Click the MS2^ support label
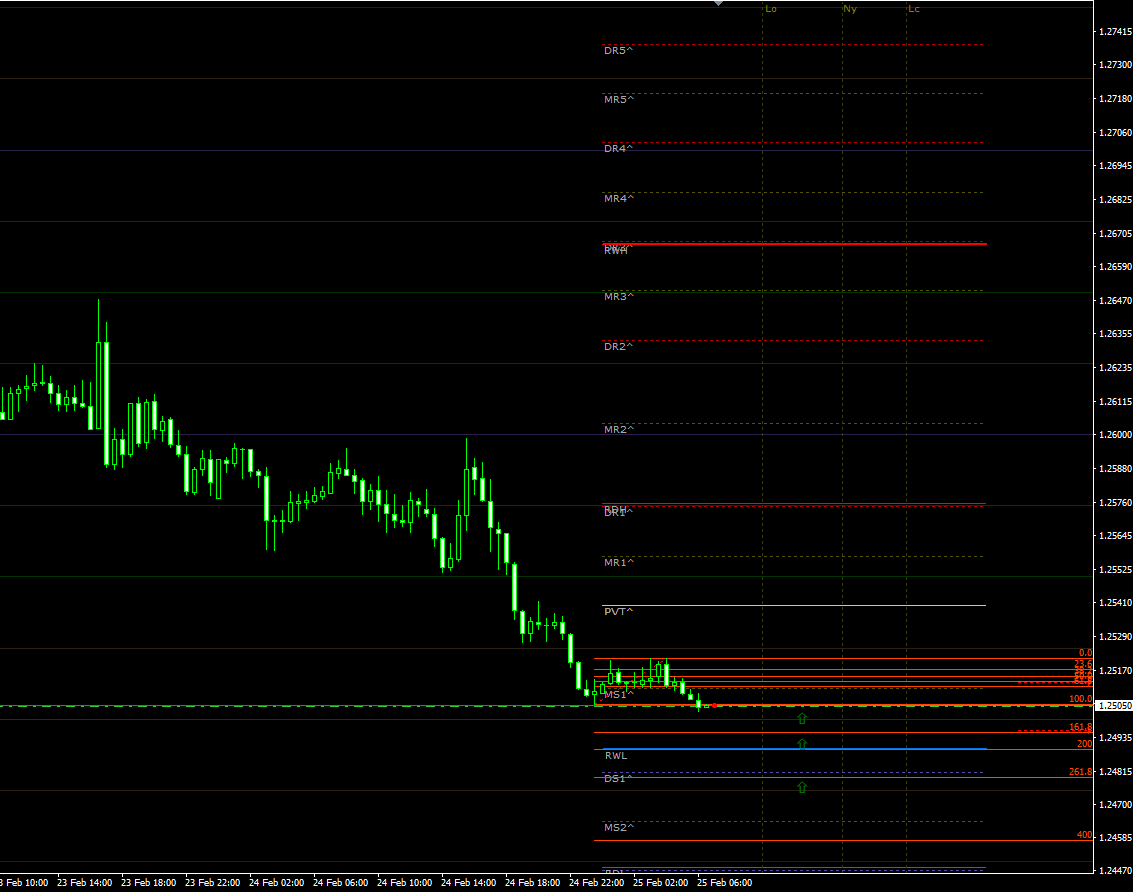 [618, 828]
